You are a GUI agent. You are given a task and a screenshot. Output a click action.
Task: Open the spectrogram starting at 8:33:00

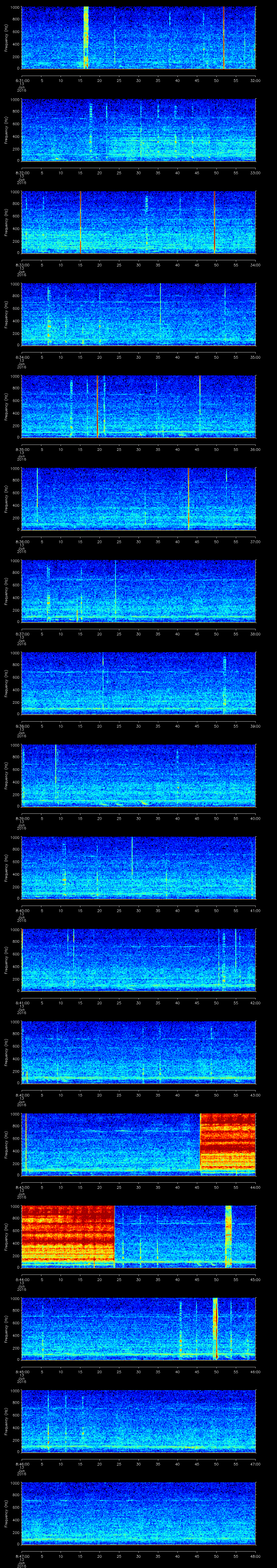click(x=139, y=223)
